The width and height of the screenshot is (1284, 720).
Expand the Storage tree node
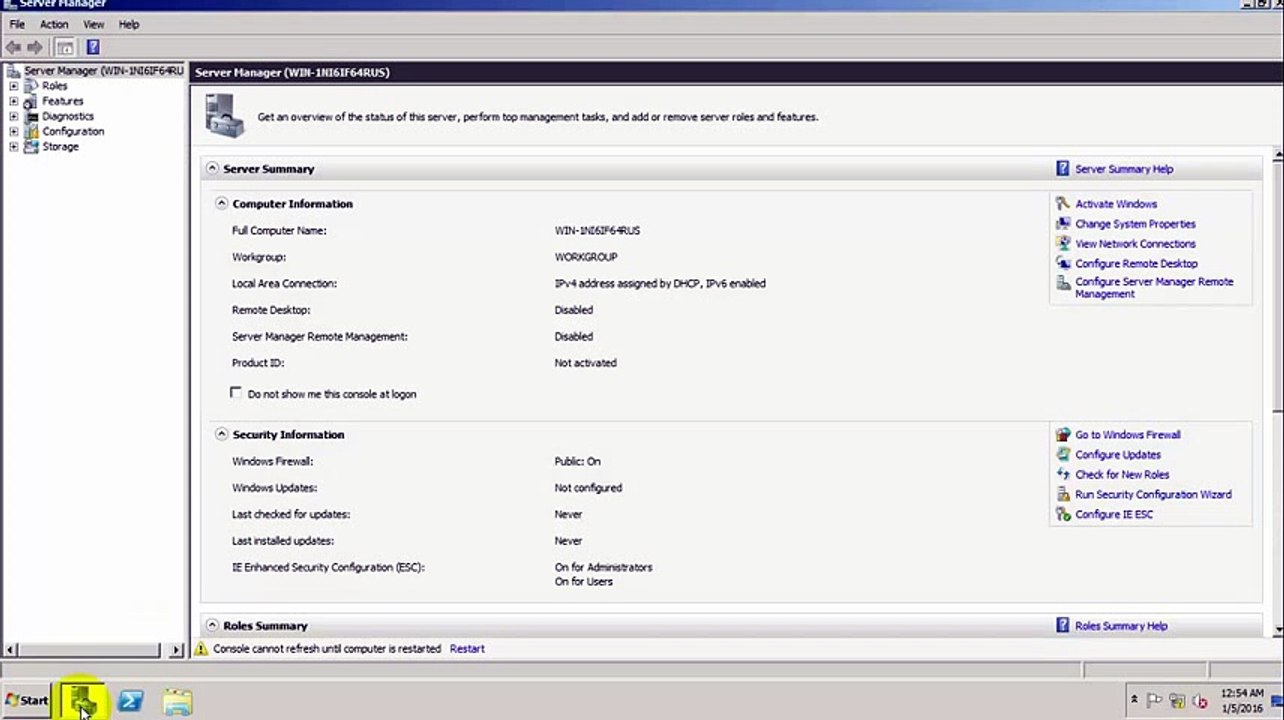coord(13,146)
